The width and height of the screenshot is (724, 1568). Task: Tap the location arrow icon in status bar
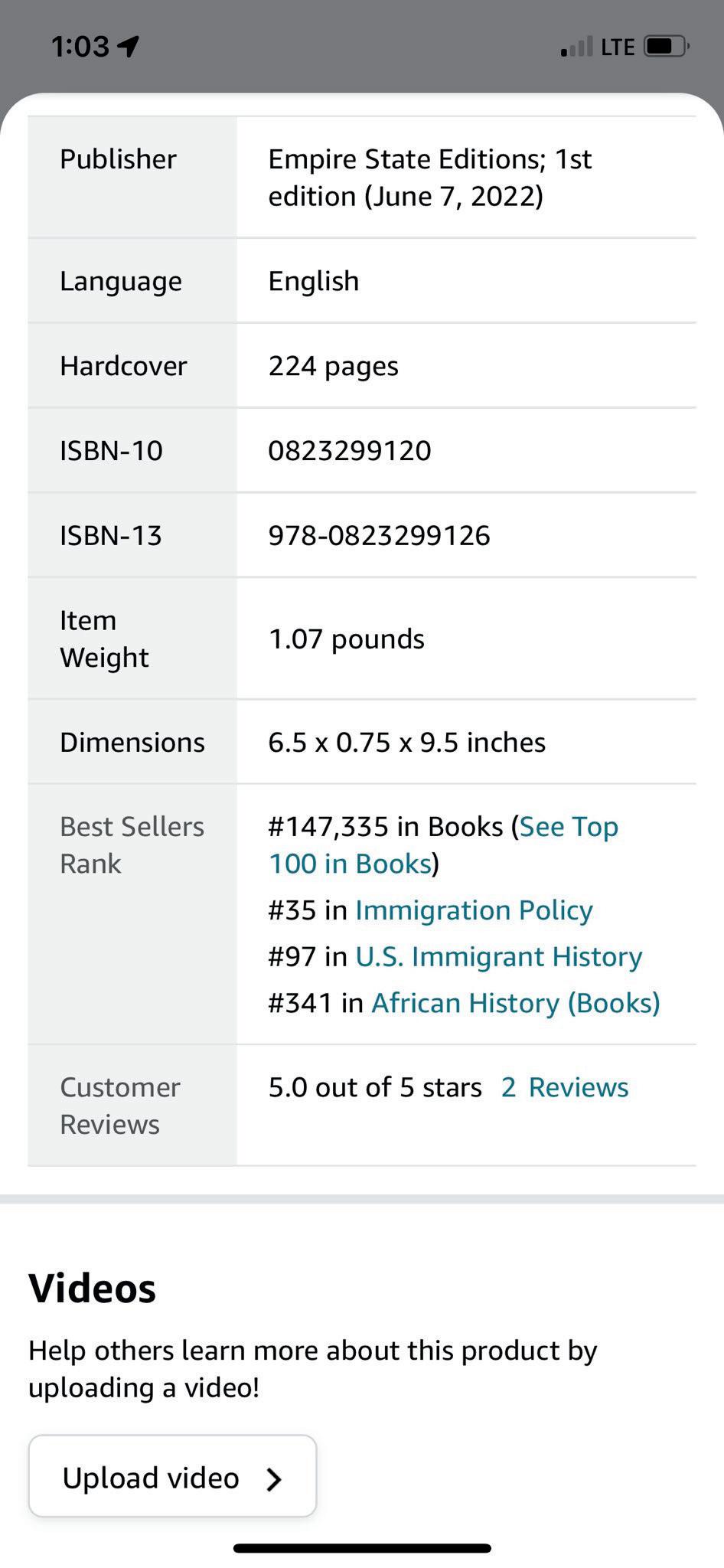129,47
